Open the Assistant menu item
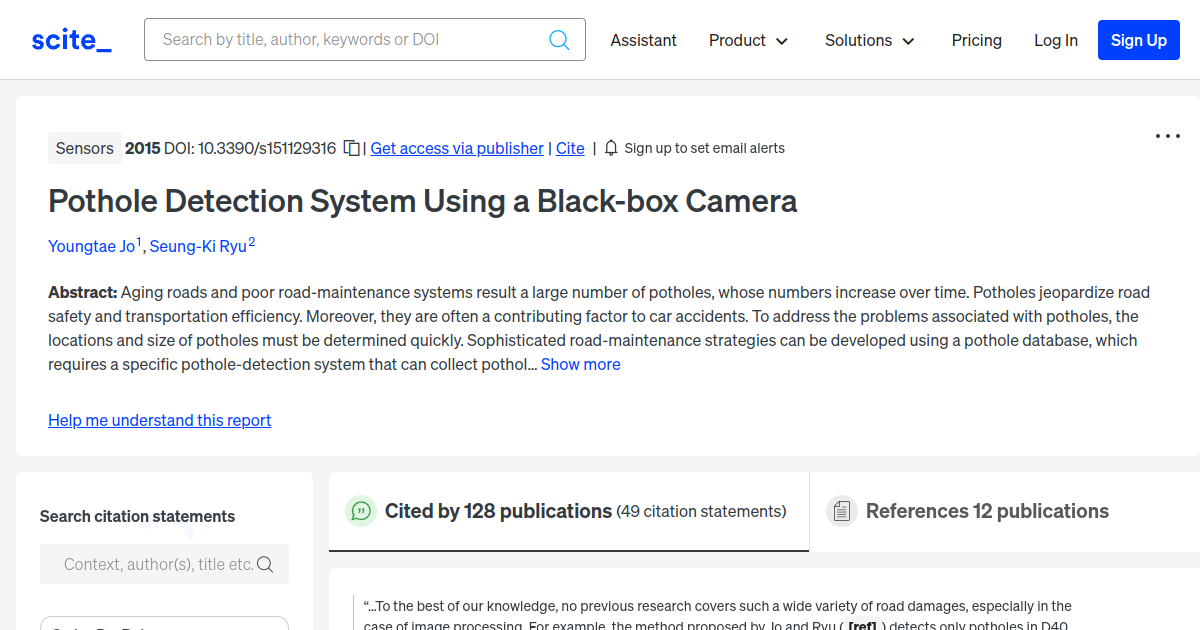This screenshot has height=630, width=1200. [643, 40]
